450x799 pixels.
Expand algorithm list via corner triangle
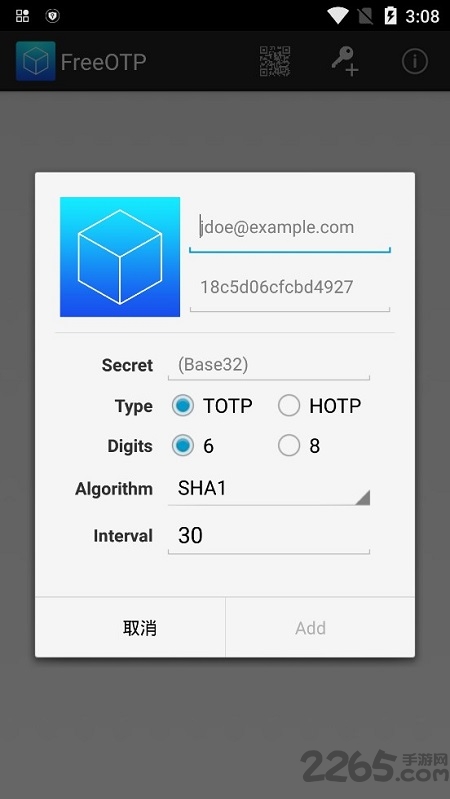362,497
